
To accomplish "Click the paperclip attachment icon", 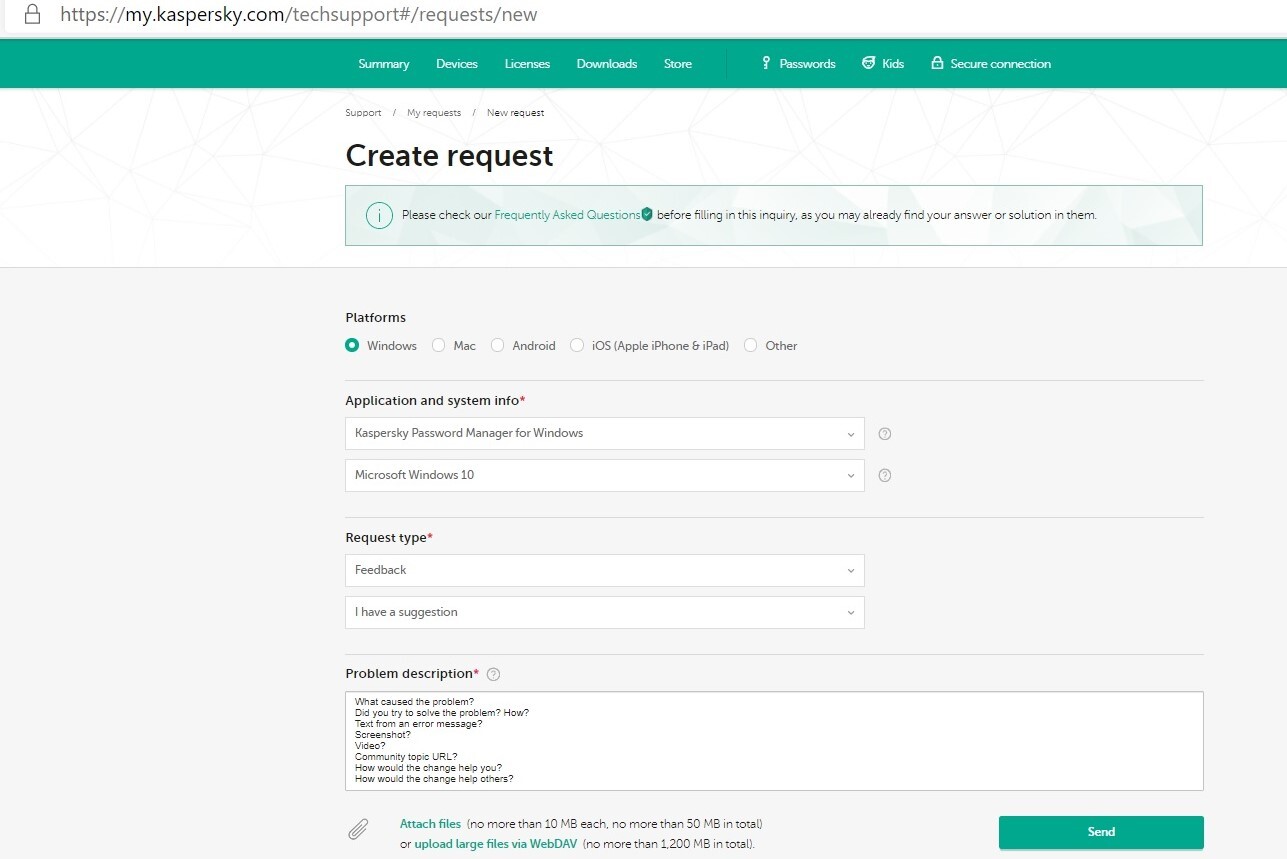I will 358,829.
